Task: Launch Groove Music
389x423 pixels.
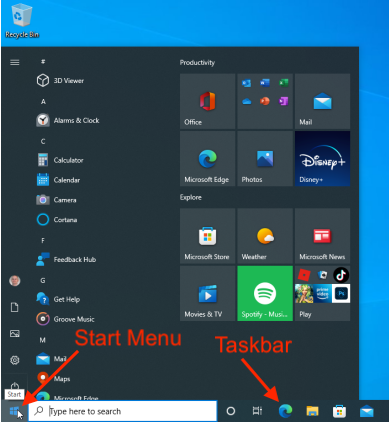Action: pos(65,319)
